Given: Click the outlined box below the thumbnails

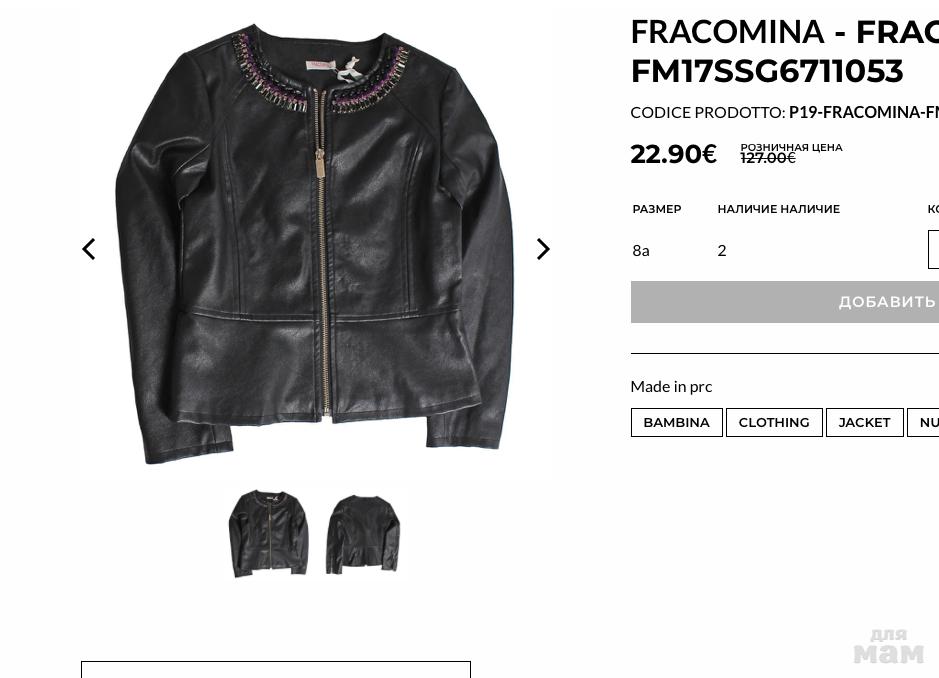Looking at the screenshot, I should click(275, 669).
